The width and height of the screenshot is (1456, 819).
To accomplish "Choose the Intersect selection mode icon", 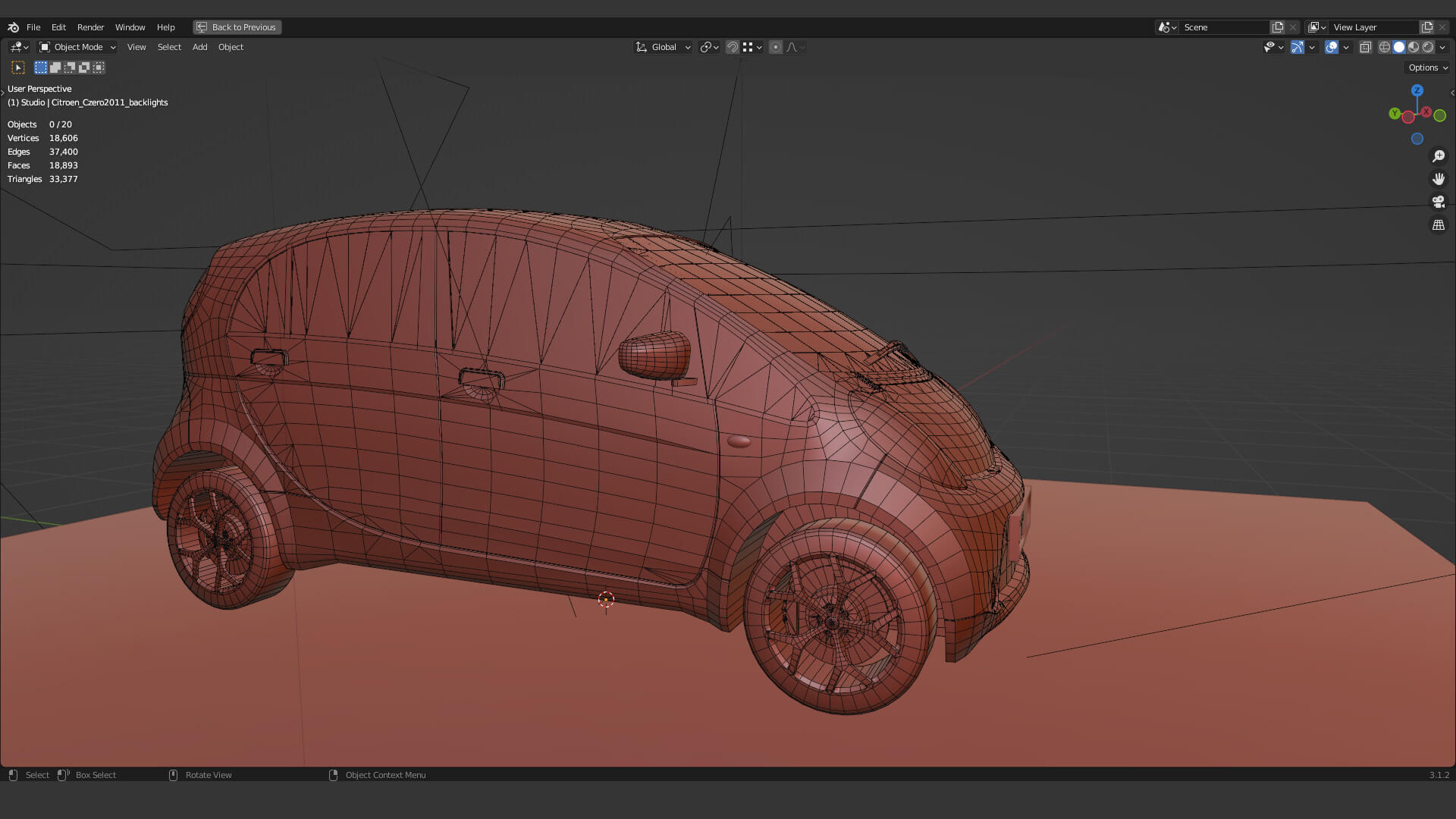I will (x=99, y=67).
